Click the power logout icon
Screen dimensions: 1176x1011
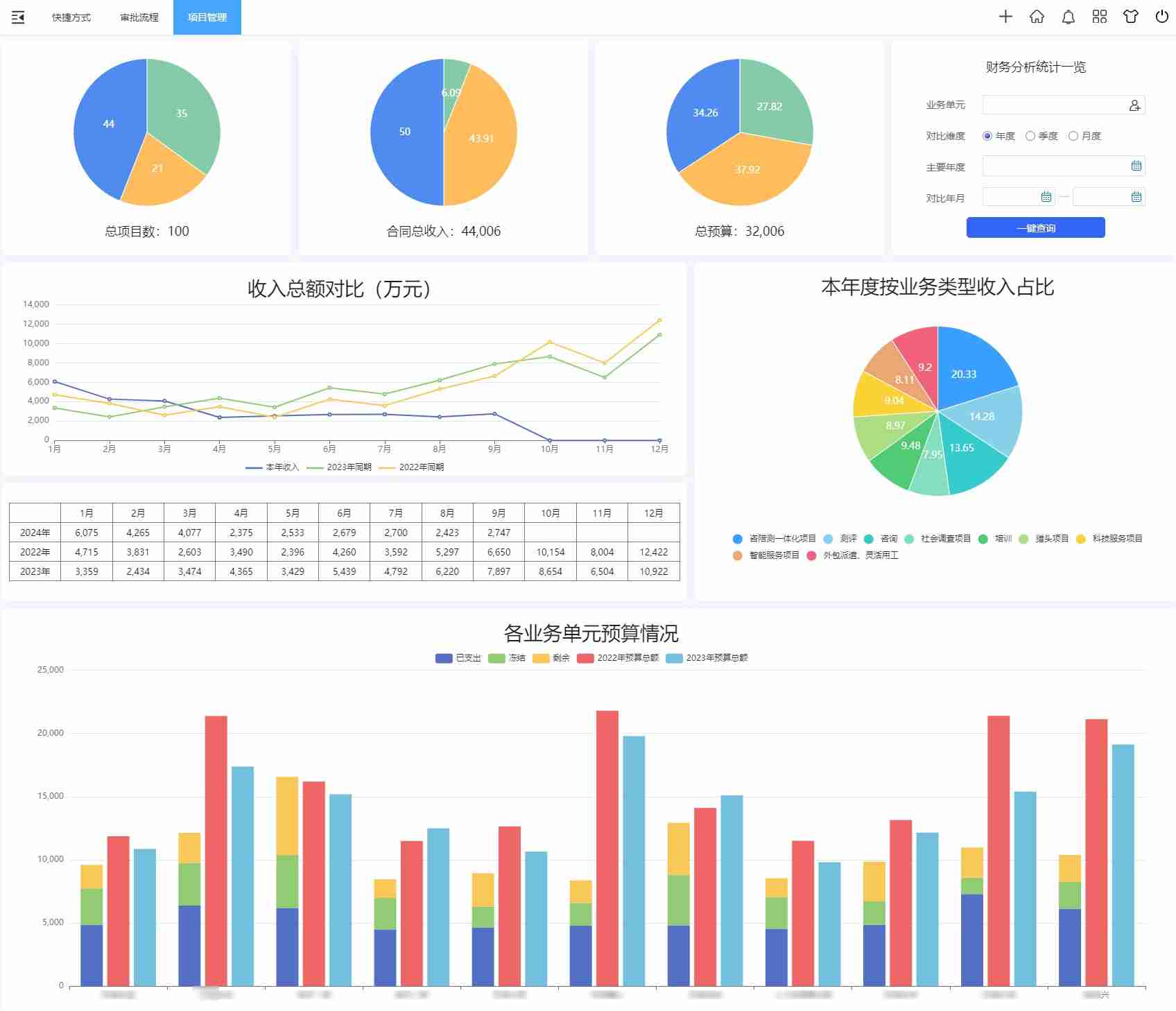1162,17
